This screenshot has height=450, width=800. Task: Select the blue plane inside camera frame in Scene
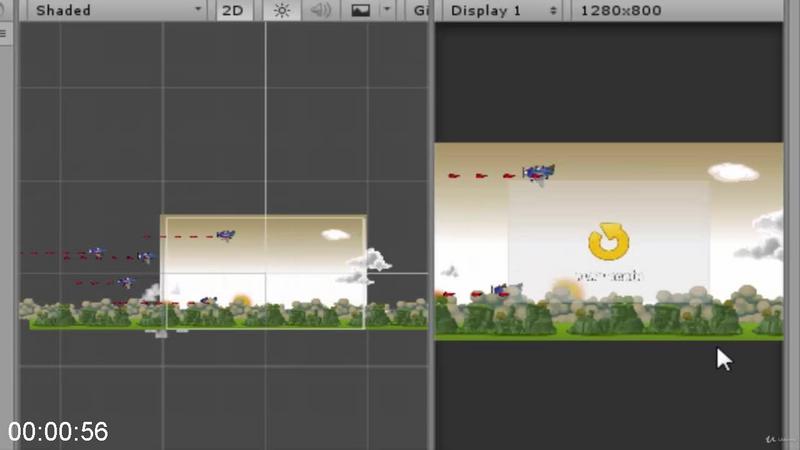[226, 235]
